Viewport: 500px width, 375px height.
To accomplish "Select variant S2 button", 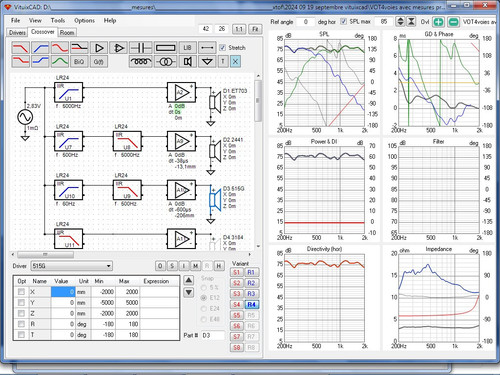I will click(x=236, y=283).
